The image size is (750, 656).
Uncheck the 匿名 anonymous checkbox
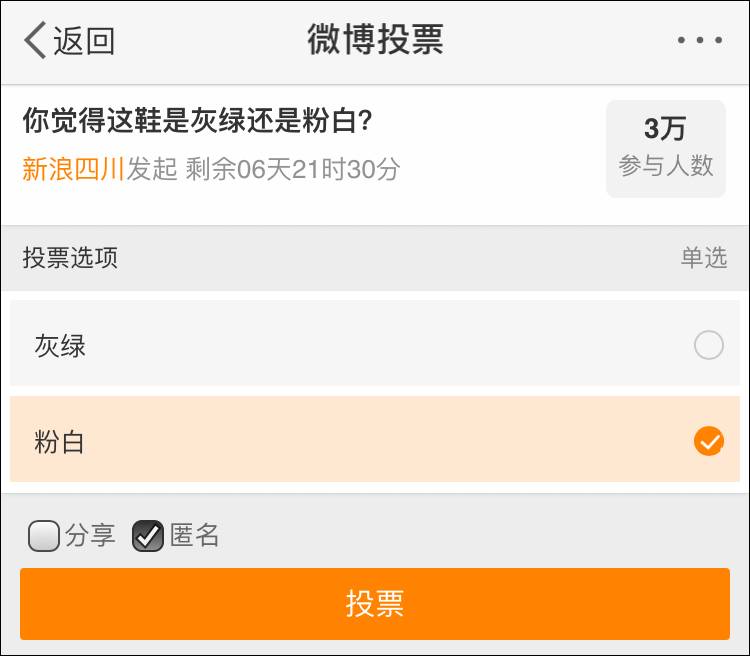click(148, 536)
